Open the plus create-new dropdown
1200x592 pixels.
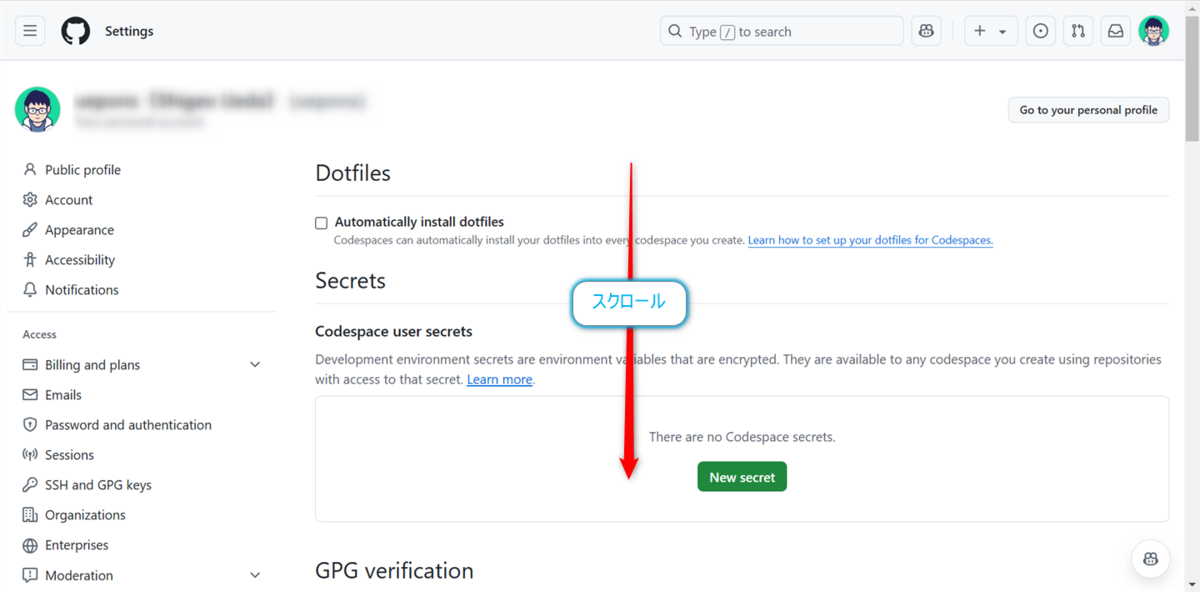click(990, 30)
